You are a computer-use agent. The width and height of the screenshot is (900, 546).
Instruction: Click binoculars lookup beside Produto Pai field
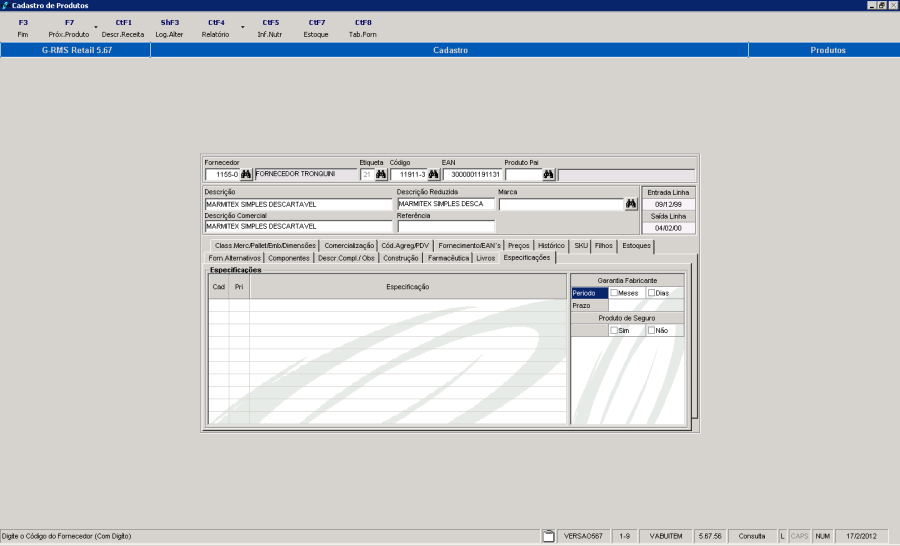[x=549, y=174]
